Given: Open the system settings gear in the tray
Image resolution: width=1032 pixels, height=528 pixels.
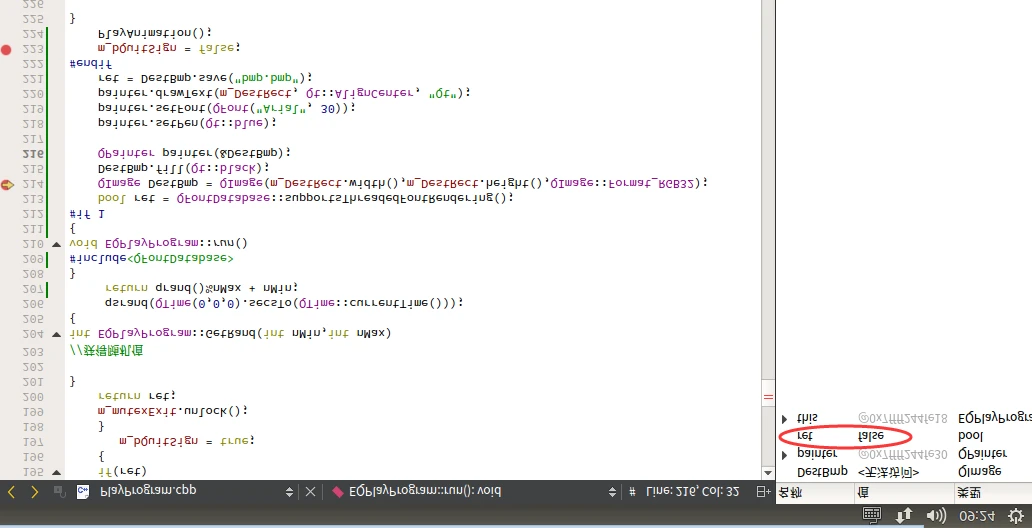Looking at the screenshot, I should click(1015, 515).
